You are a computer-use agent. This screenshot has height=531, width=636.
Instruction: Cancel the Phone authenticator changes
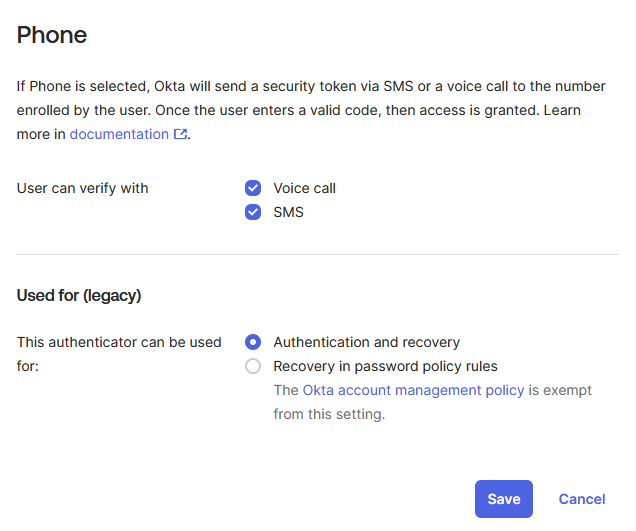click(582, 499)
